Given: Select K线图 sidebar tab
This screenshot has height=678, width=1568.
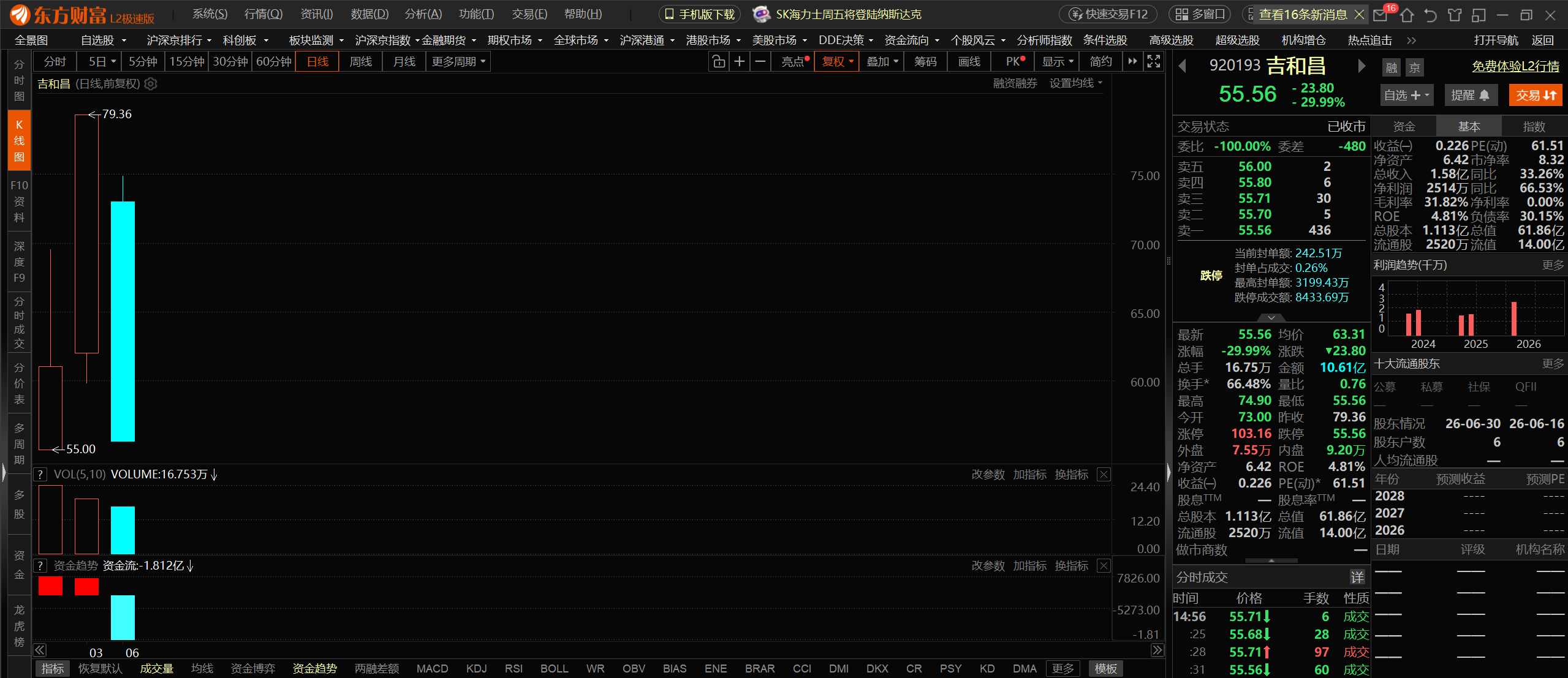Looking at the screenshot, I should point(19,141).
